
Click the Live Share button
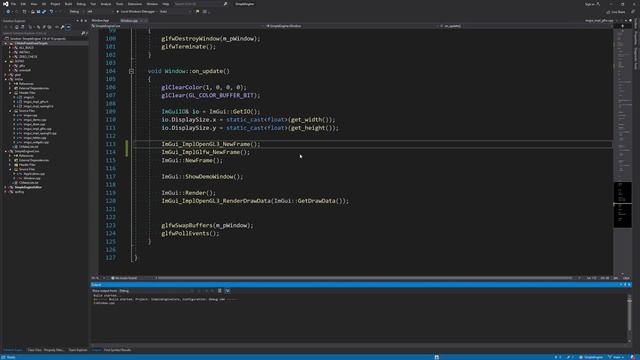(x=616, y=12)
